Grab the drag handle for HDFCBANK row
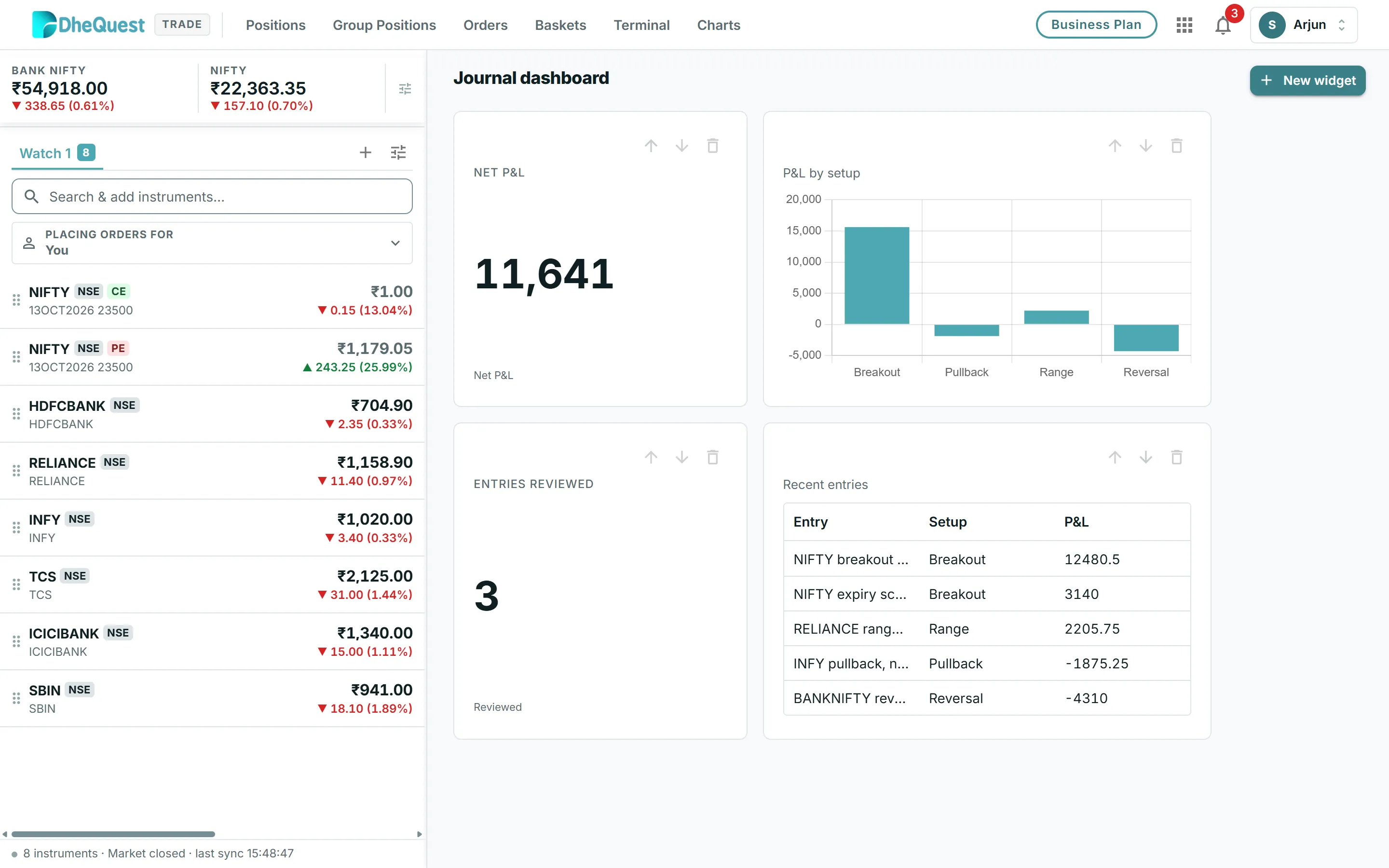 coord(16,414)
